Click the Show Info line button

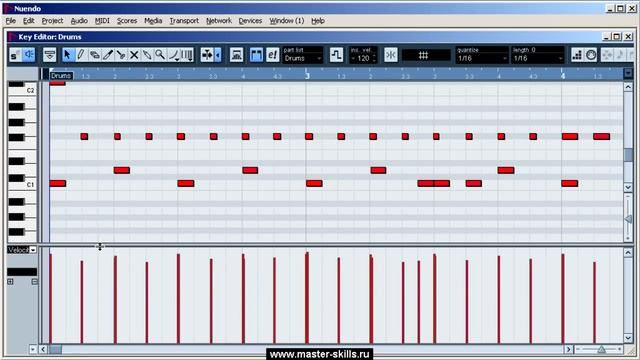pyautogui.click(x=50, y=55)
